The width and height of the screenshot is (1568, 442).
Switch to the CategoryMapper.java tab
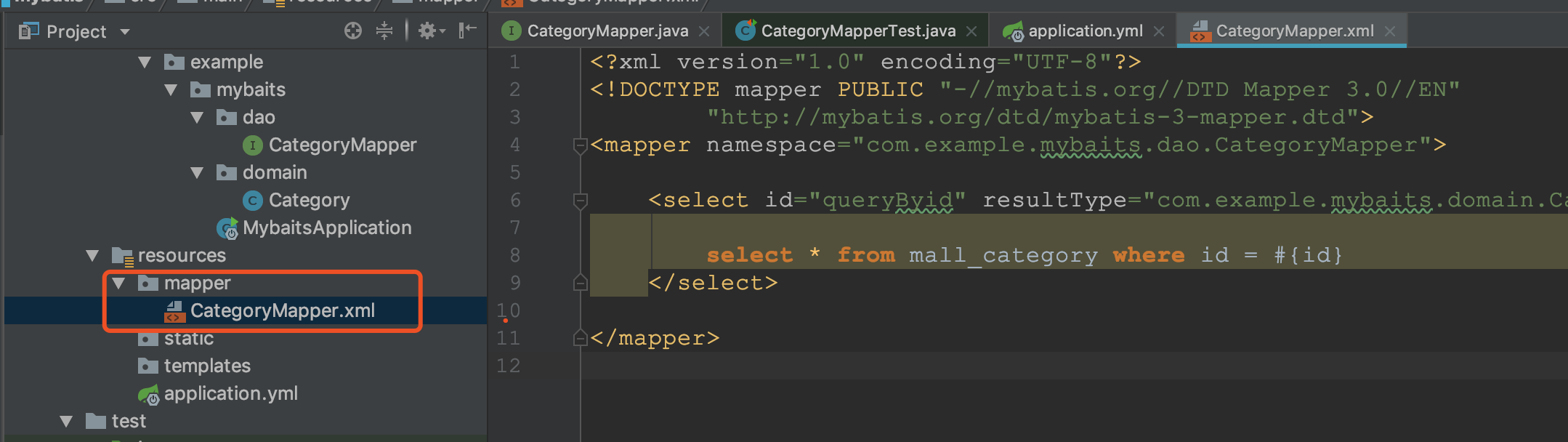point(607,31)
